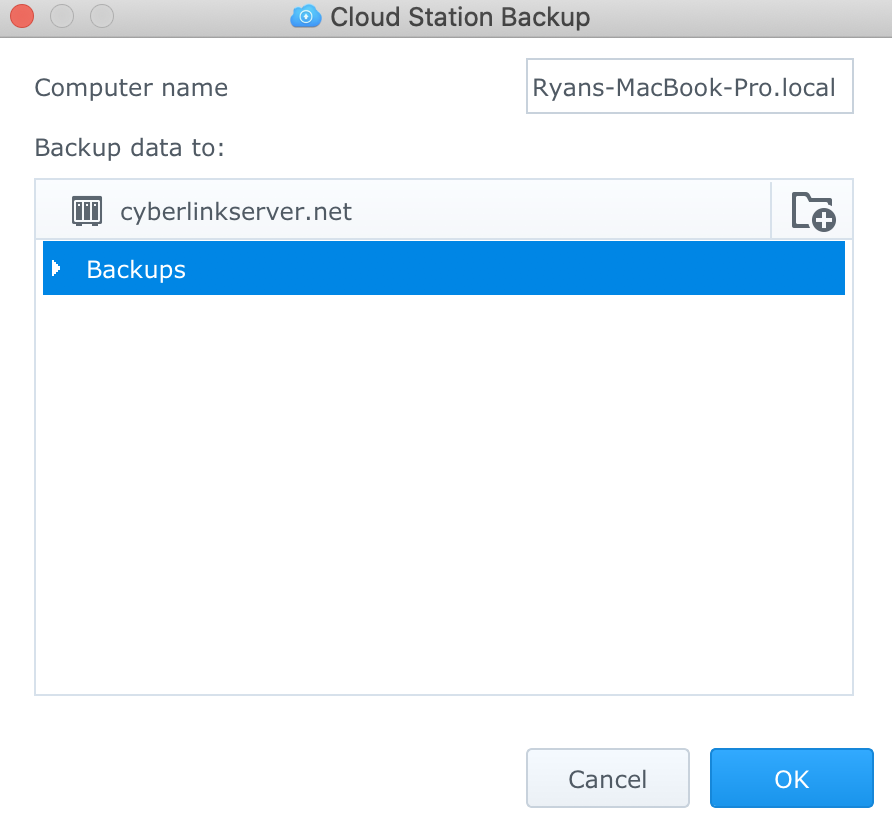Click the greyed-out zoom window button
The image size is (892, 824).
pos(102,16)
